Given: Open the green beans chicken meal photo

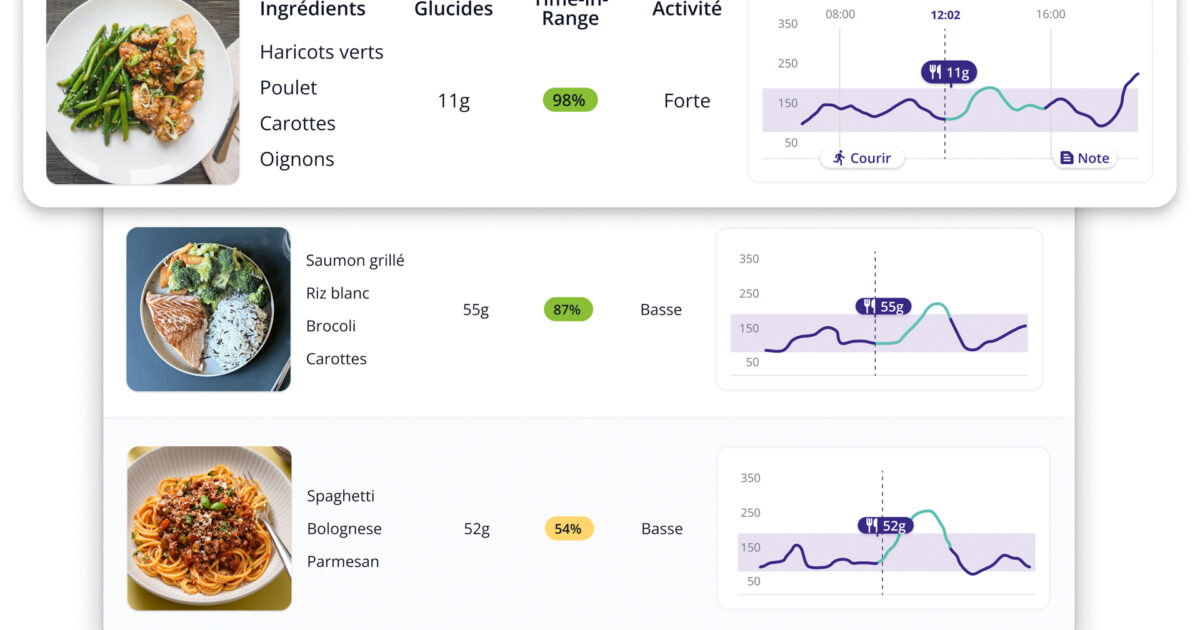Looking at the screenshot, I should (143, 92).
